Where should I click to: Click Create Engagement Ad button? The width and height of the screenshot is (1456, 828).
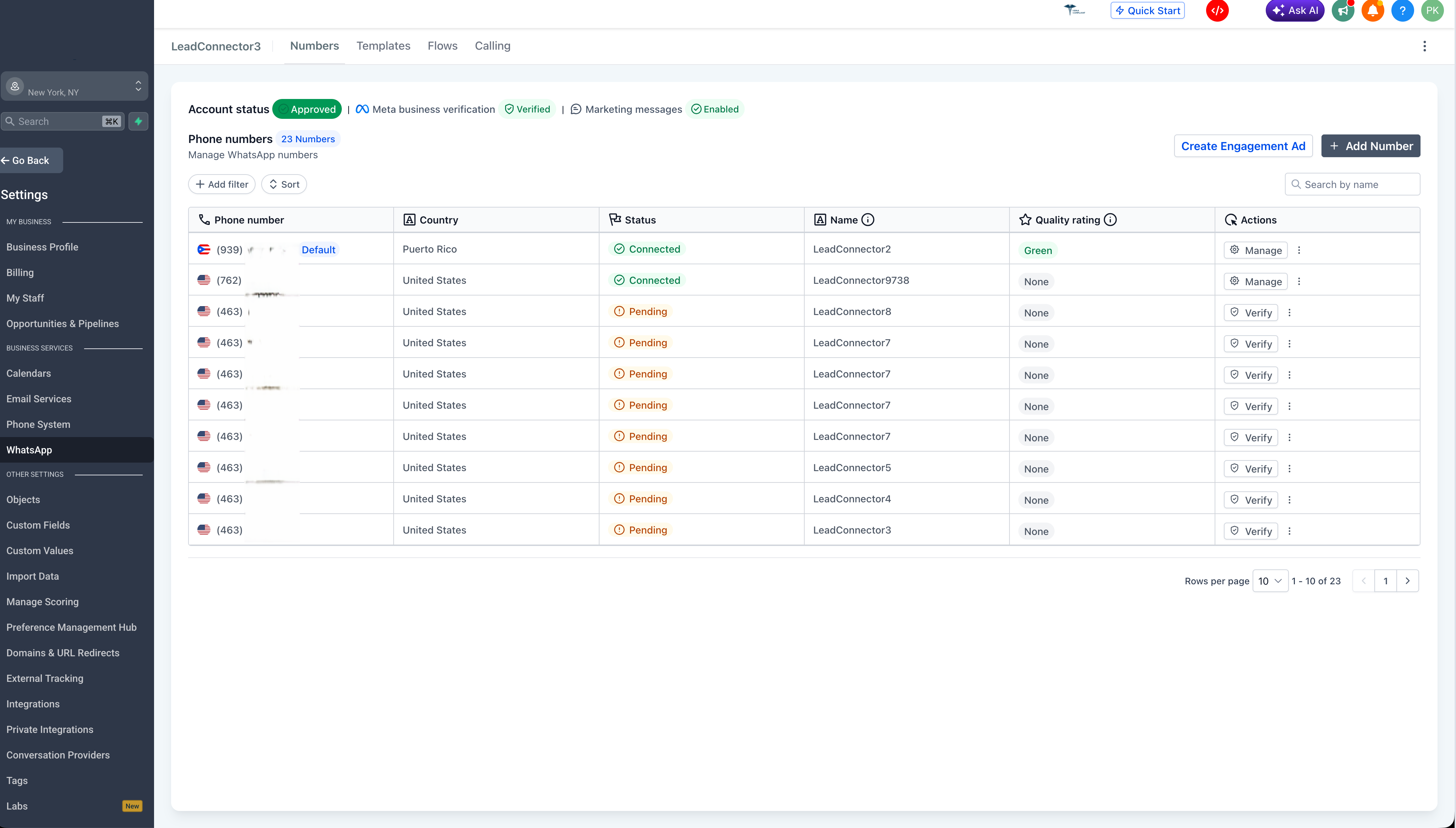pos(1243,146)
